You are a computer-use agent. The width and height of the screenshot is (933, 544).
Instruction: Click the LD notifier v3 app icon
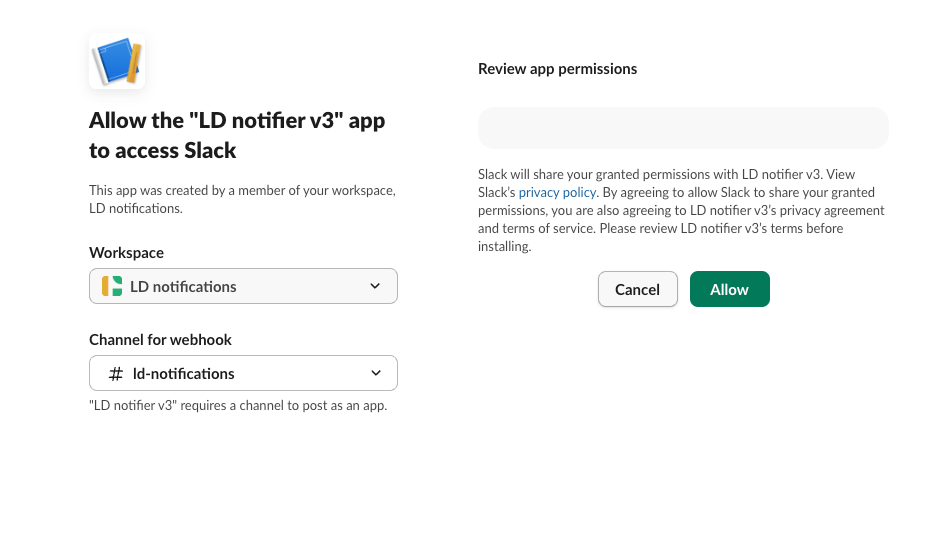click(117, 61)
